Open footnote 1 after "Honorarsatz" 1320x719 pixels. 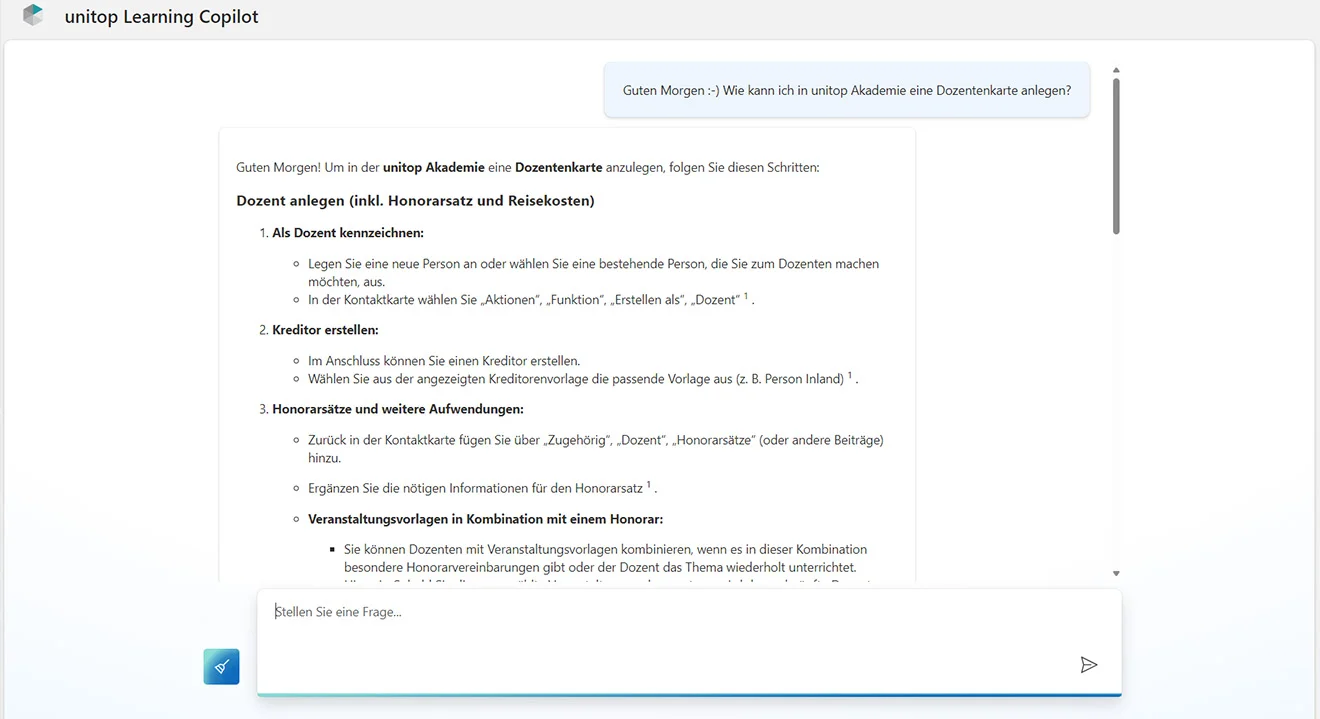[x=649, y=485]
